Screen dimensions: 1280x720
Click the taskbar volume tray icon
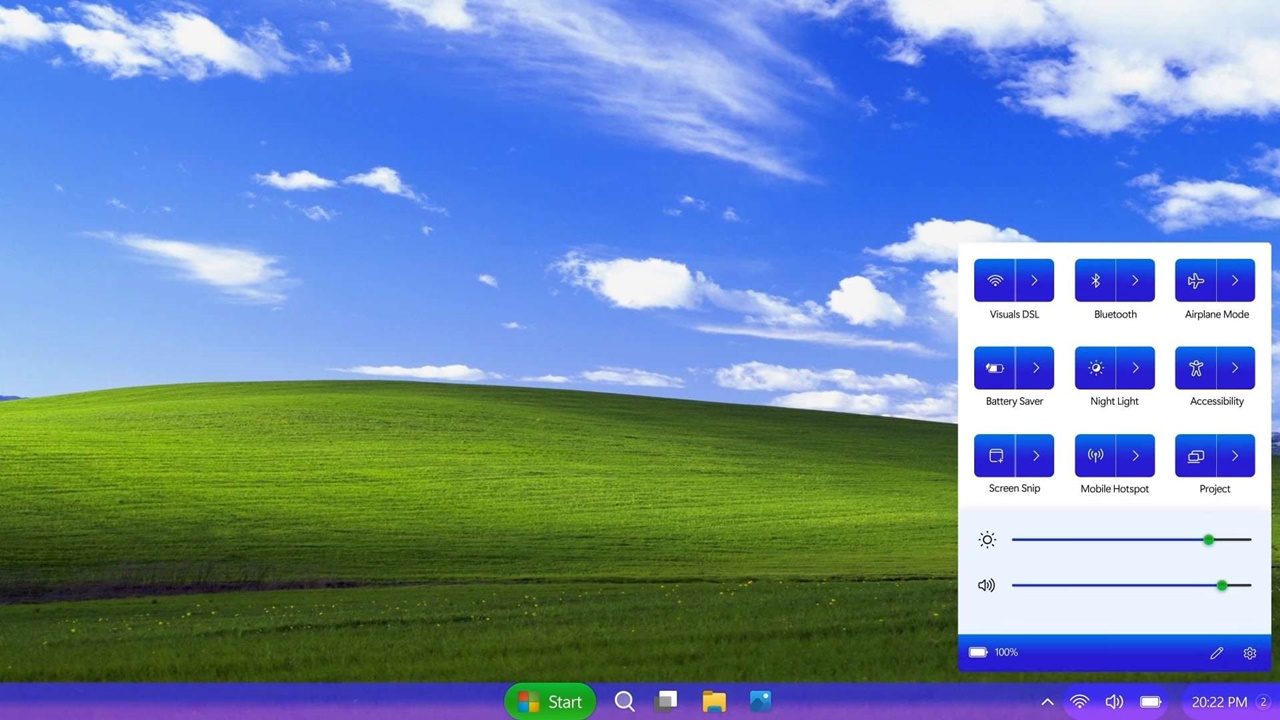click(1114, 702)
